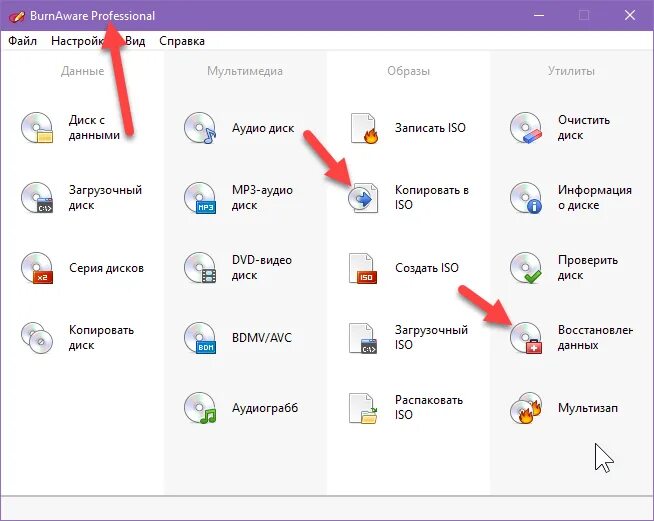
Task: Open the Справка menu
Action: click(182, 41)
